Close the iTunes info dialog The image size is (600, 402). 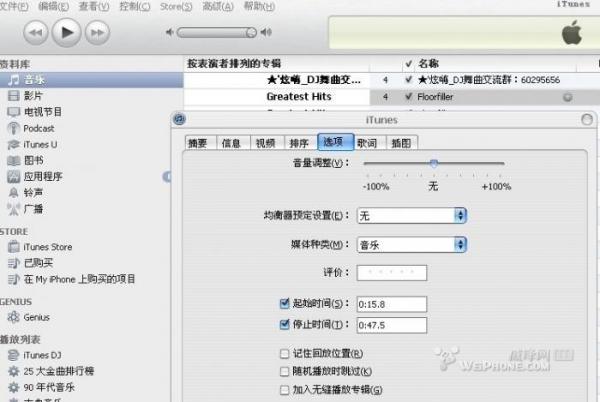pos(587,120)
